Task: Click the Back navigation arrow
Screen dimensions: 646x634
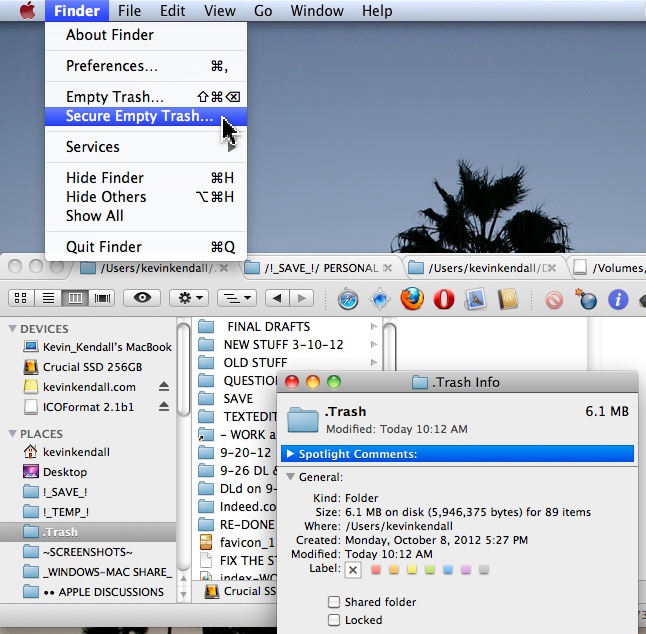Action: (277, 298)
